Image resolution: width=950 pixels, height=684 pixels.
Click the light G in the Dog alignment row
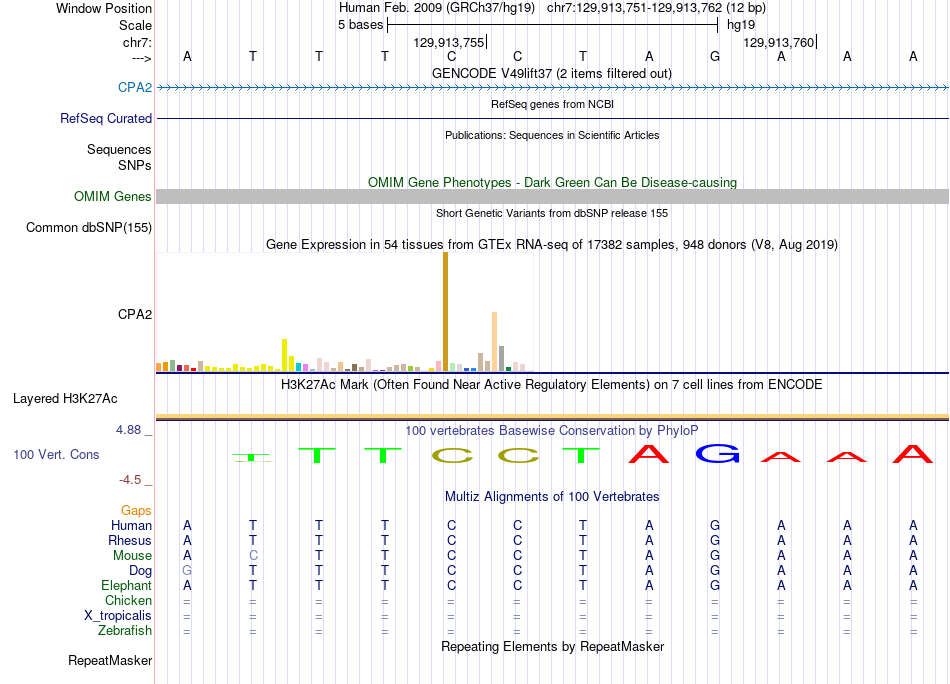click(x=187, y=571)
